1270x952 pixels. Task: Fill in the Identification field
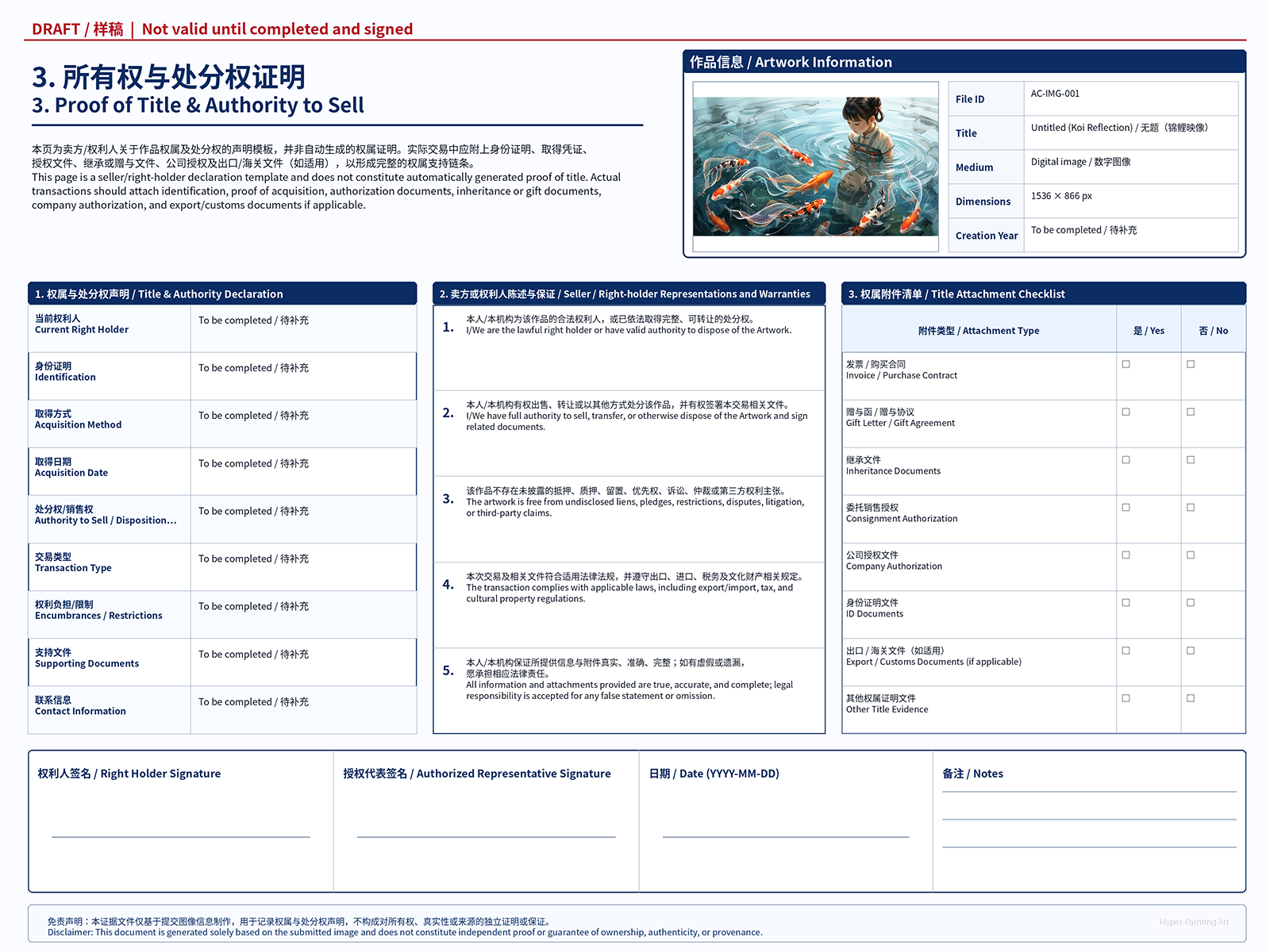(x=303, y=376)
